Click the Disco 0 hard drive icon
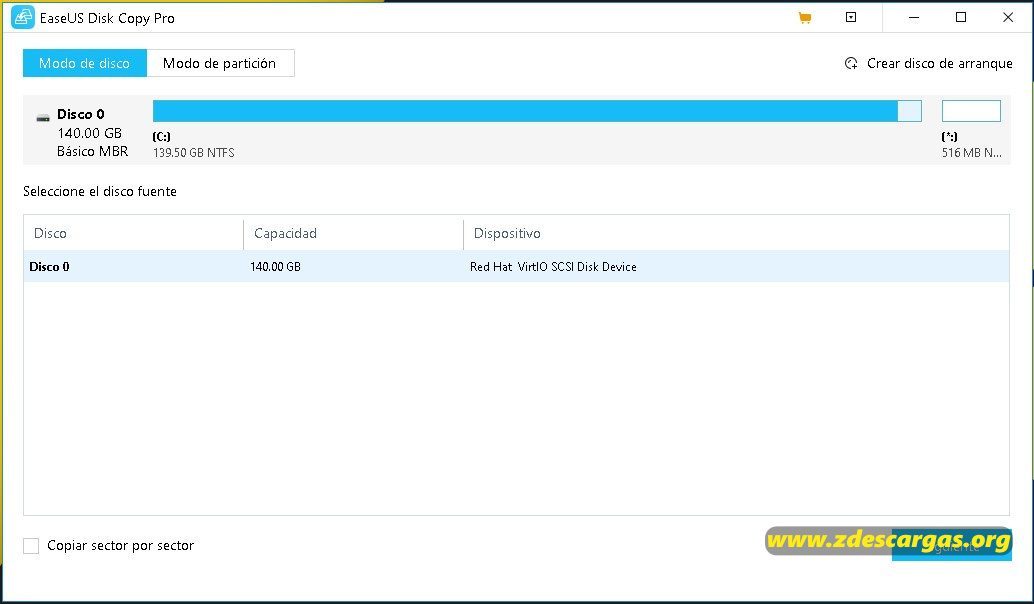 point(43,117)
